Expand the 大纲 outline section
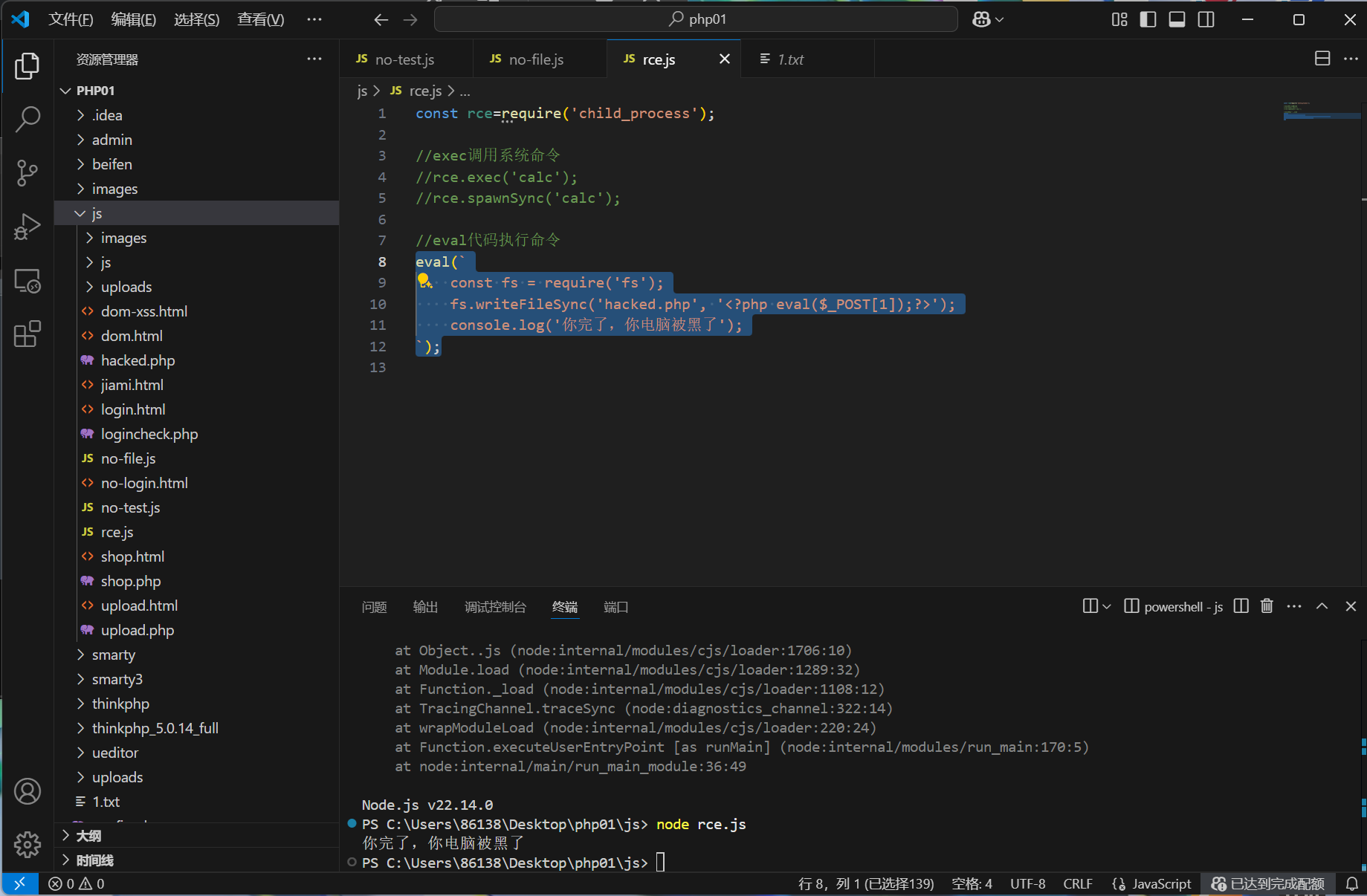 pos(197,836)
